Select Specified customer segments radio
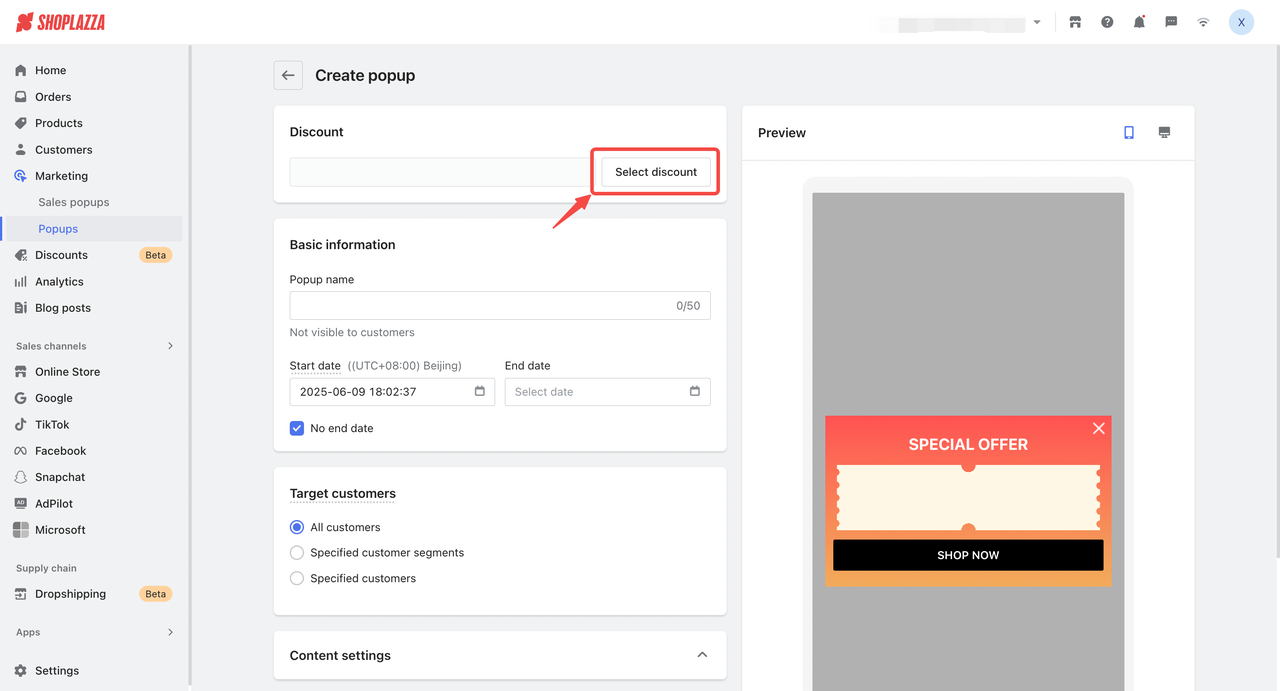The width and height of the screenshot is (1280, 691). click(x=297, y=552)
